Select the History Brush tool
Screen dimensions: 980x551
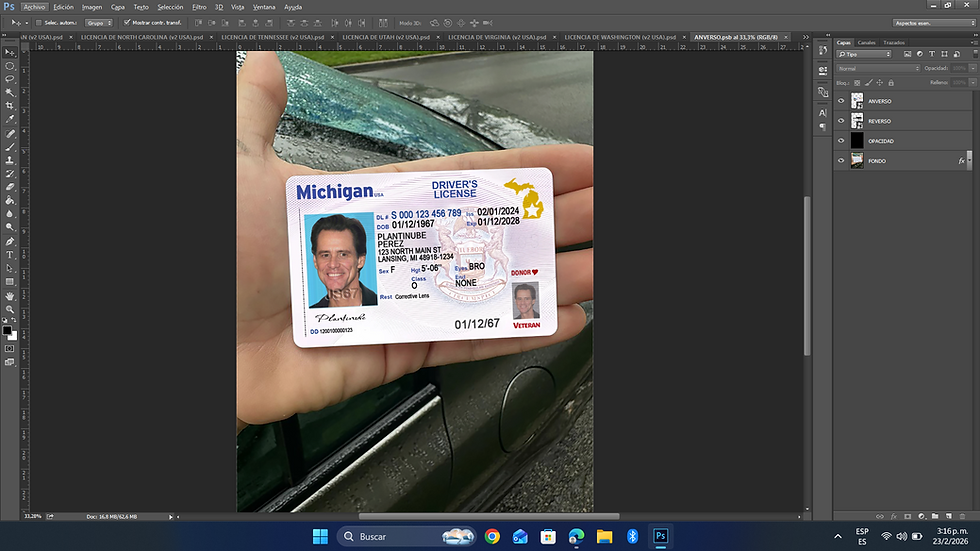[9, 174]
